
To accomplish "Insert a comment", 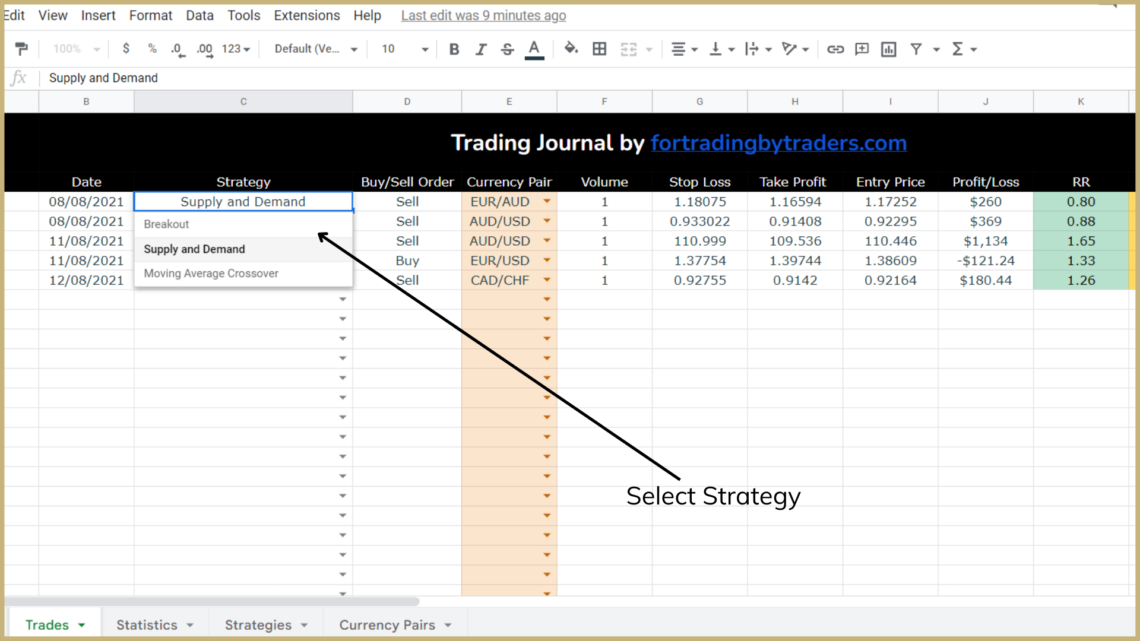I will point(861,48).
